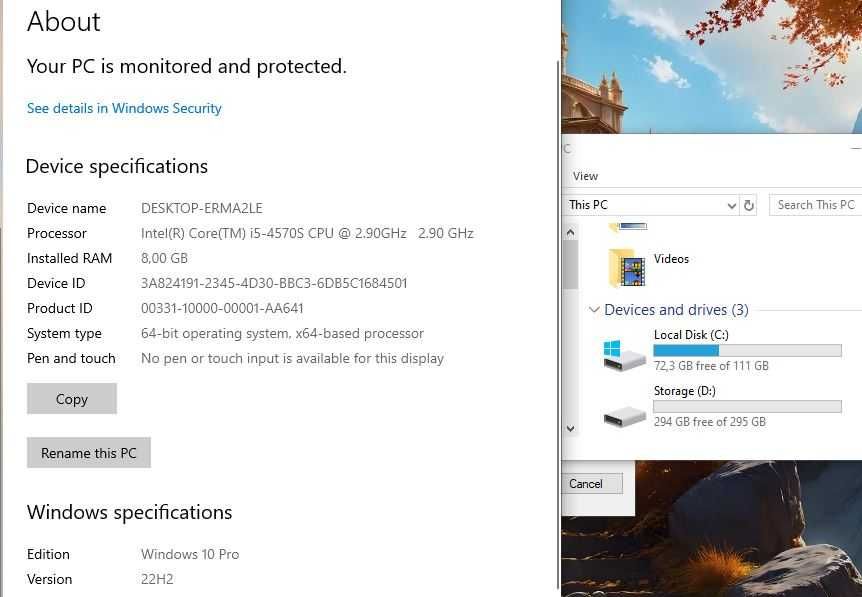
Task: Click the Installed RAM label
Action: [69, 258]
